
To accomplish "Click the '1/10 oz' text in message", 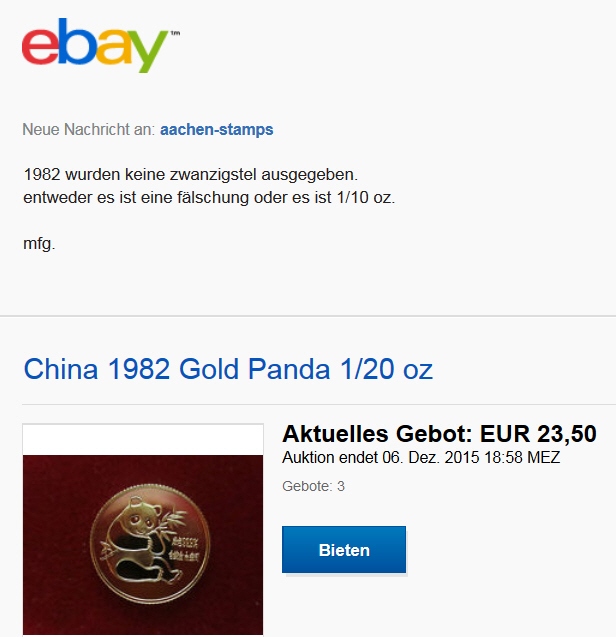I will [365, 198].
